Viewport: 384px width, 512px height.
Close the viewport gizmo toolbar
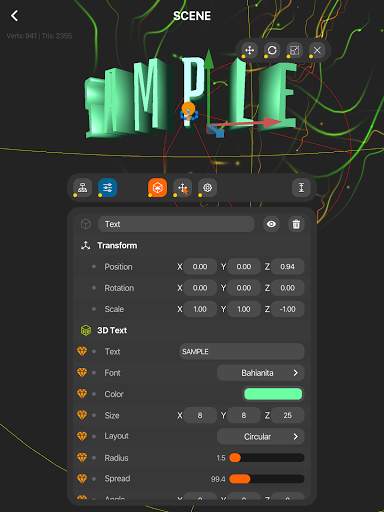pyautogui.click(x=317, y=50)
